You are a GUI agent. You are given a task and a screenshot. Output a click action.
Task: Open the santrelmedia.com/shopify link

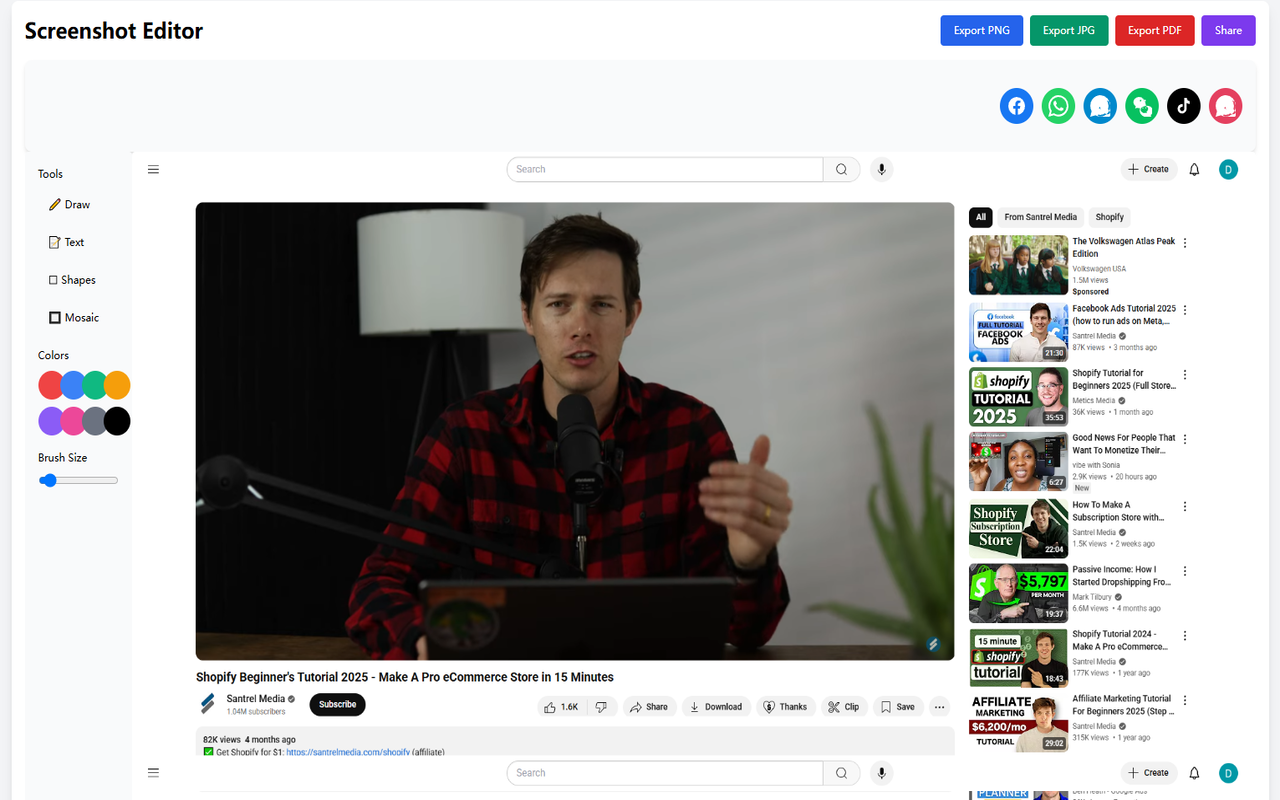tap(348, 752)
